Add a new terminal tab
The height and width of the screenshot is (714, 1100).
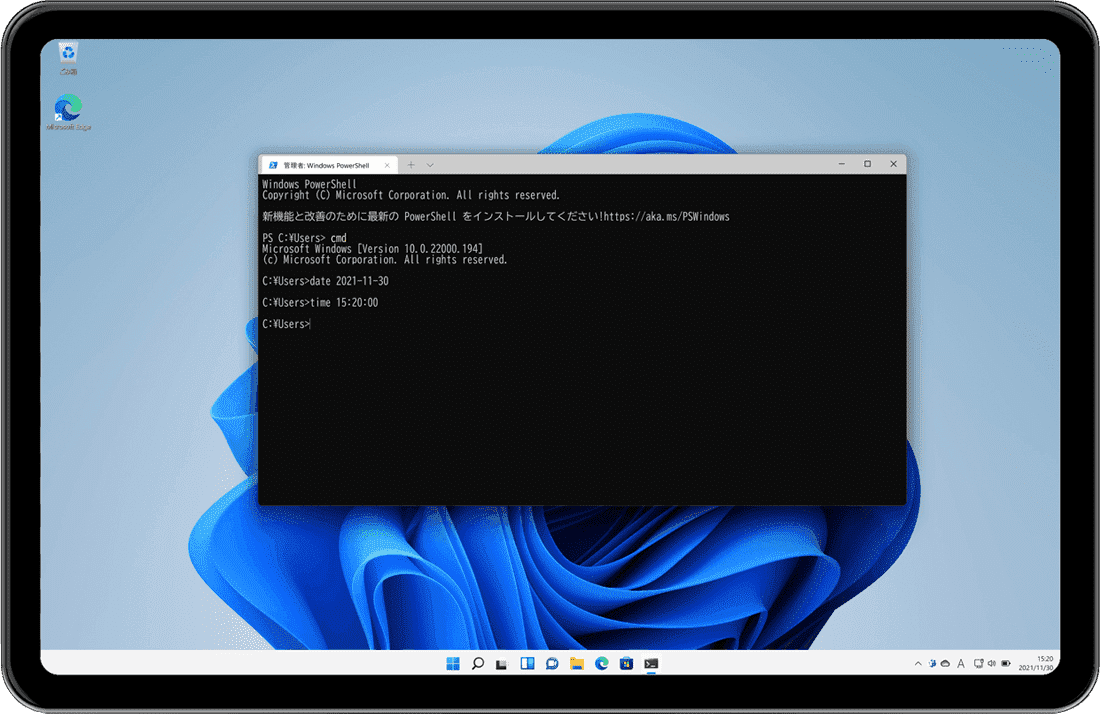tap(411, 165)
